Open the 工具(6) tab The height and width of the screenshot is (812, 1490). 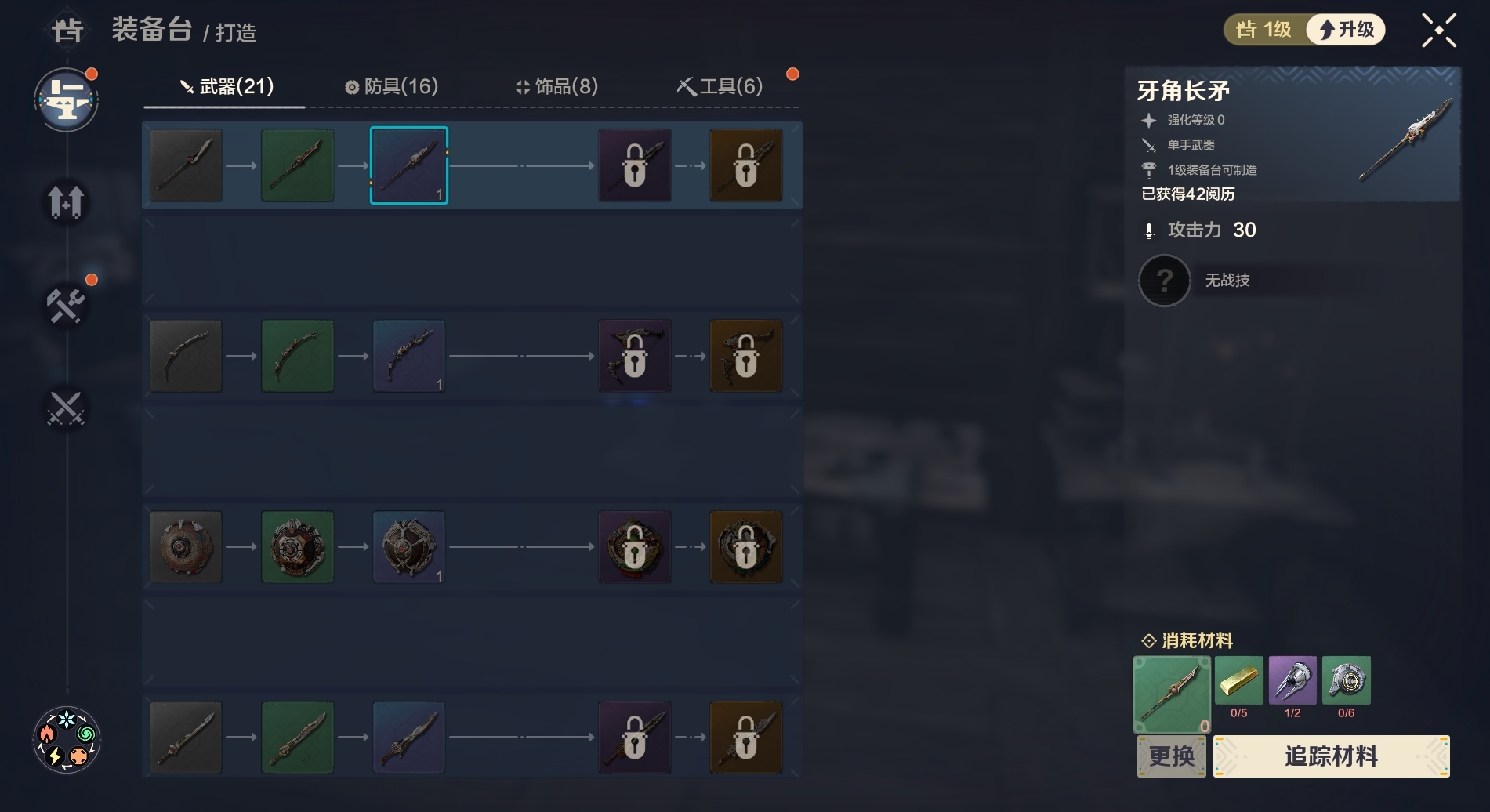click(720, 86)
